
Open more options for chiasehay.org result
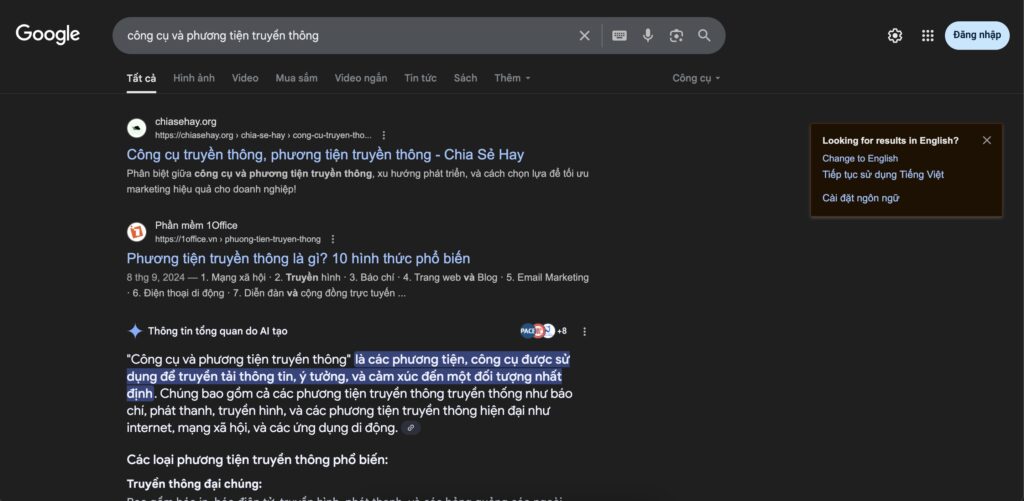click(x=384, y=135)
